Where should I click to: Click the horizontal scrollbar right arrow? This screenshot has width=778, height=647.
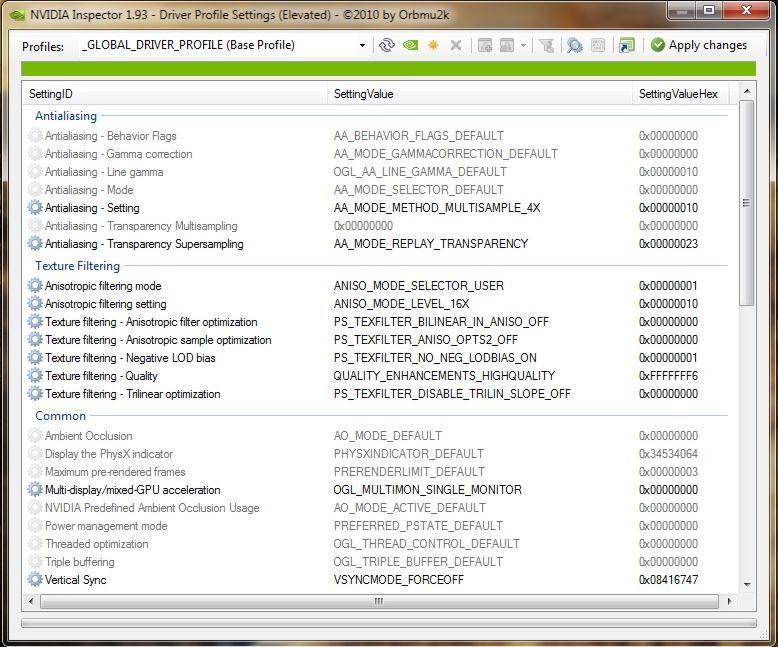pyautogui.click(x=728, y=601)
